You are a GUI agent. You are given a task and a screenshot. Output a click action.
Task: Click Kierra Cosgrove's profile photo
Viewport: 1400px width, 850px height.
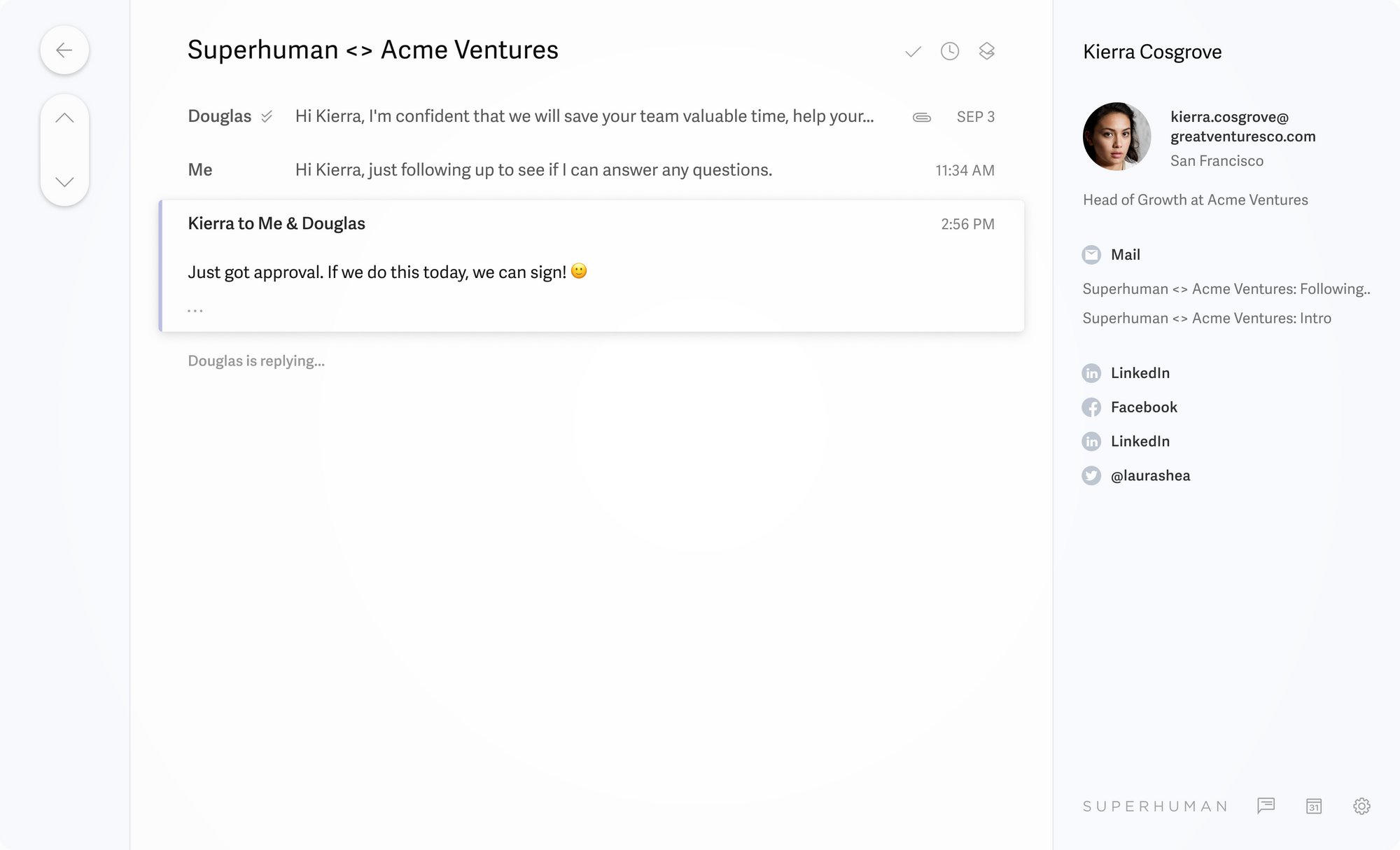coord(1116,137)
